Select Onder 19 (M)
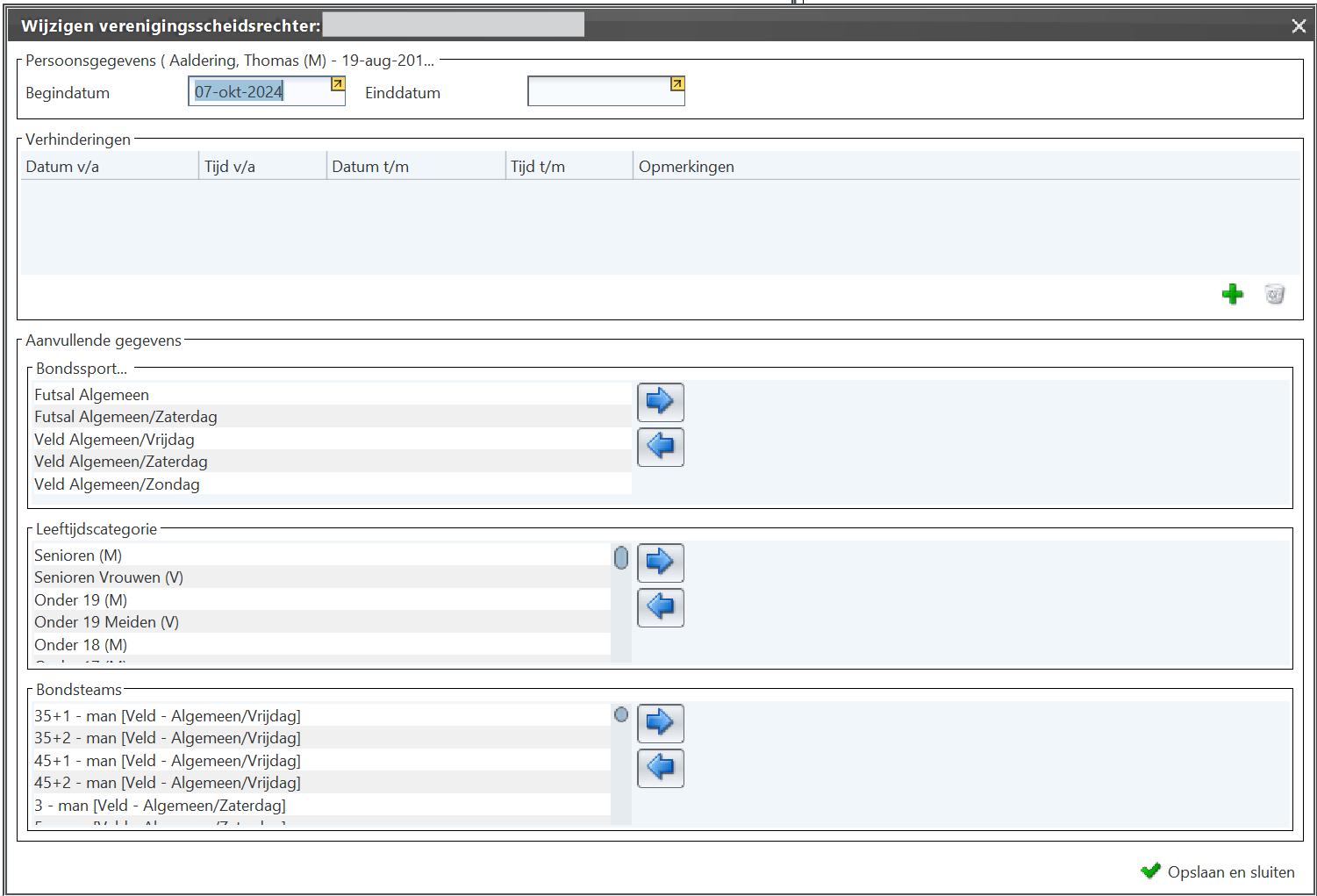The height and width of the screenshot is (896, 1317). pyautogui.click(x=320, y=599)
